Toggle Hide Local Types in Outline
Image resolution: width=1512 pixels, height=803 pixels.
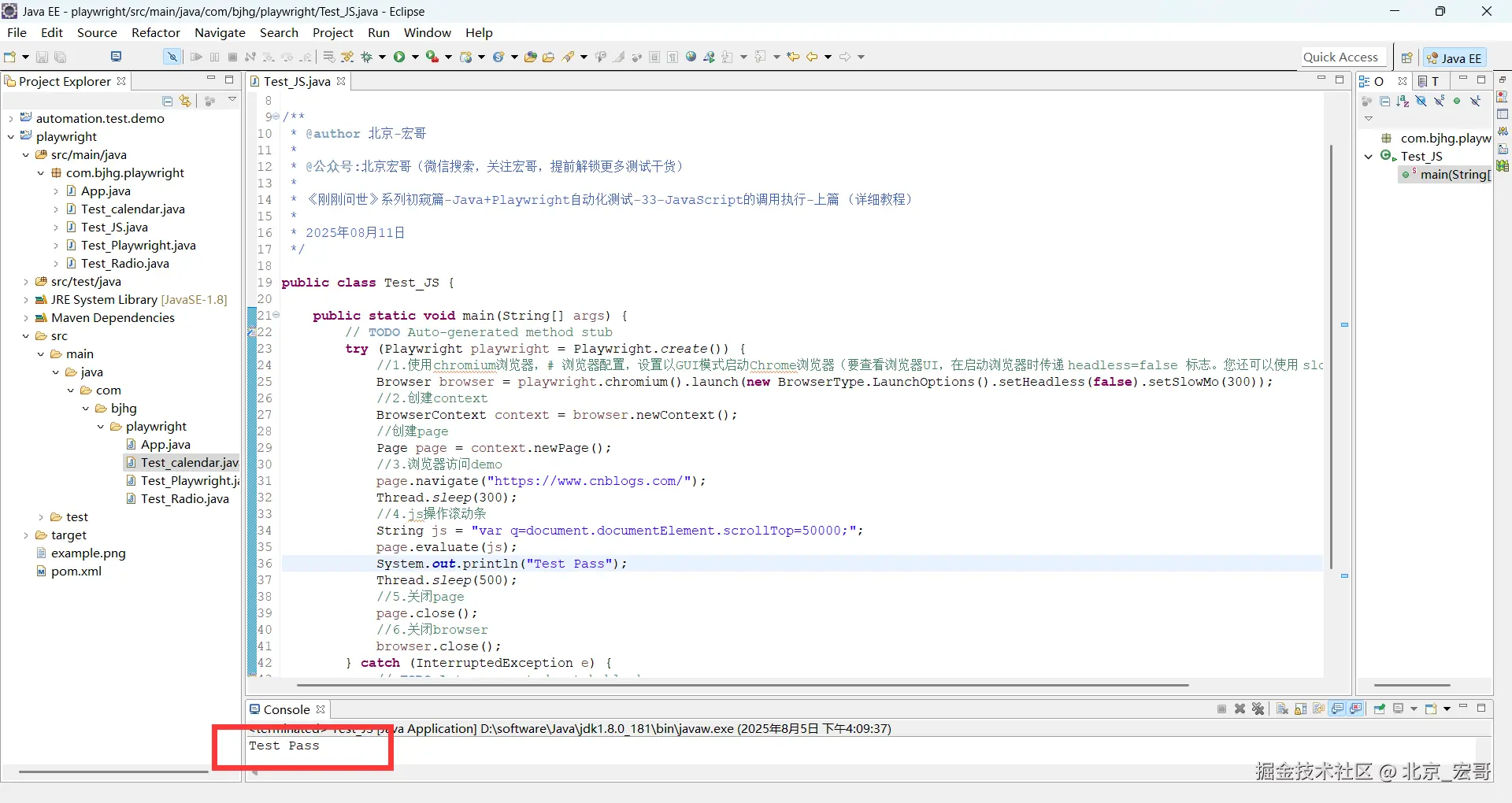(1475, 101)
